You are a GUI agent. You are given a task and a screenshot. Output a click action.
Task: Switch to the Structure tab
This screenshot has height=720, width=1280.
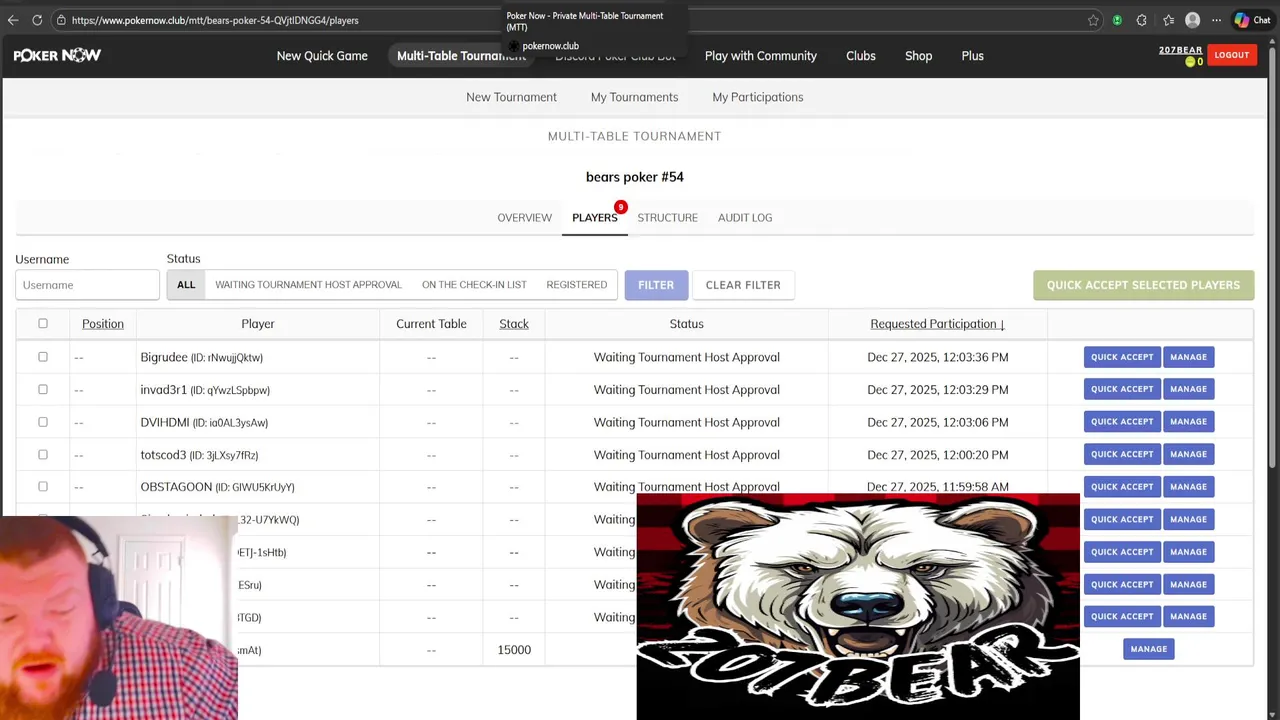(x=668, y=217)
